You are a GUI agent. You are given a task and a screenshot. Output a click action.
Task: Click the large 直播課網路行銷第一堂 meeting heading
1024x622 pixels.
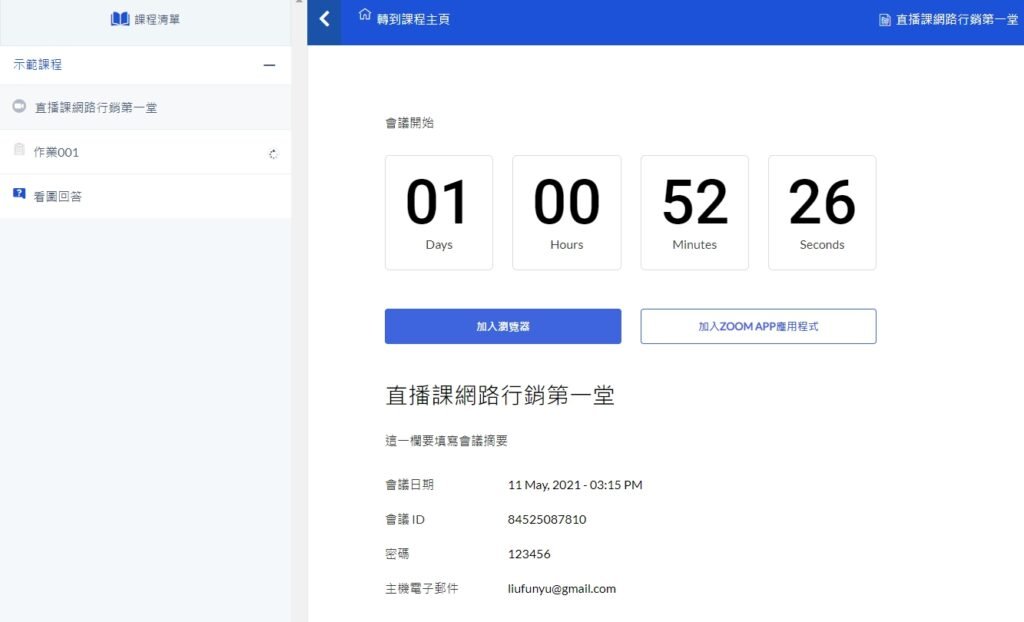tap(500, 395)
